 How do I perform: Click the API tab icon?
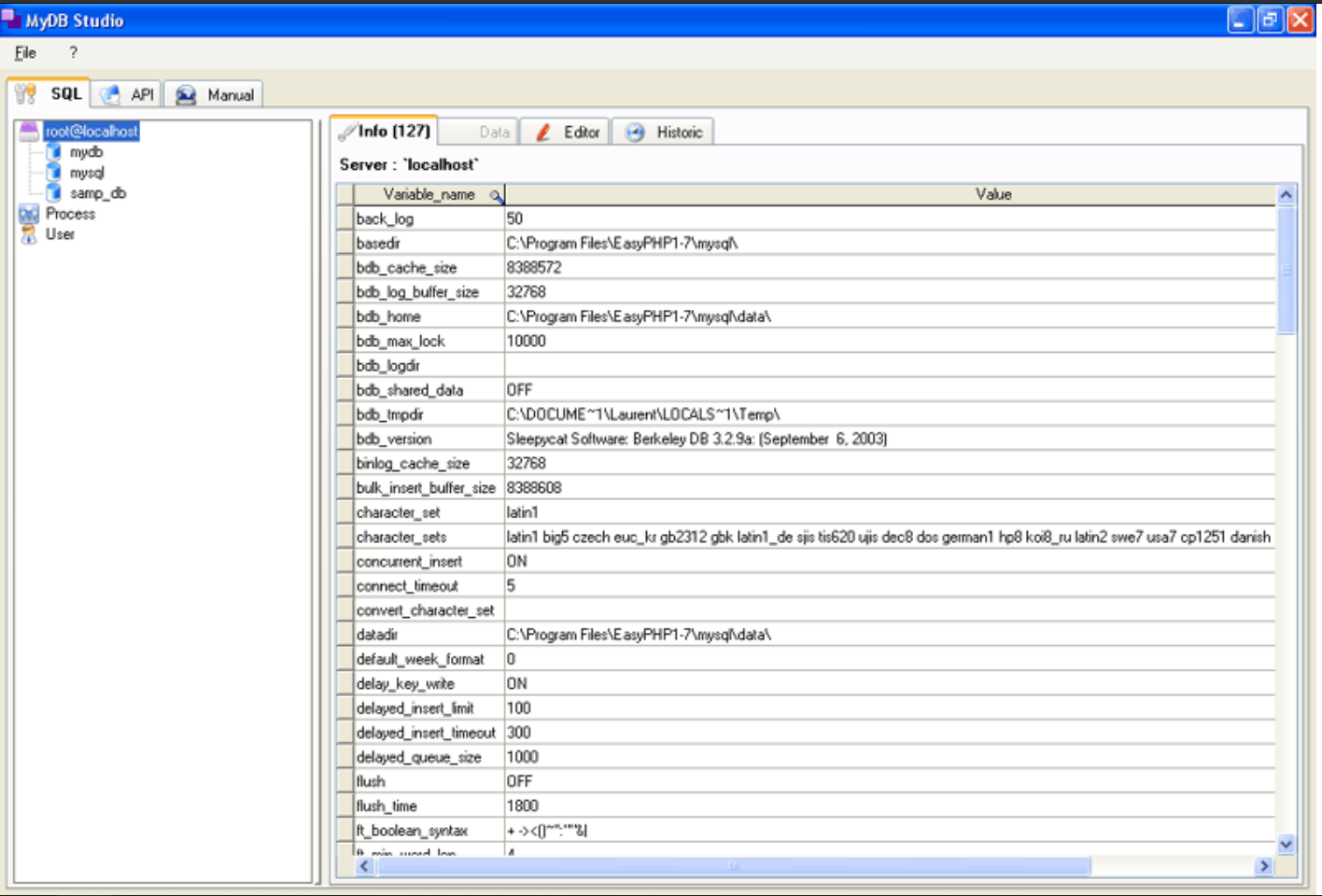click(111, 94)
